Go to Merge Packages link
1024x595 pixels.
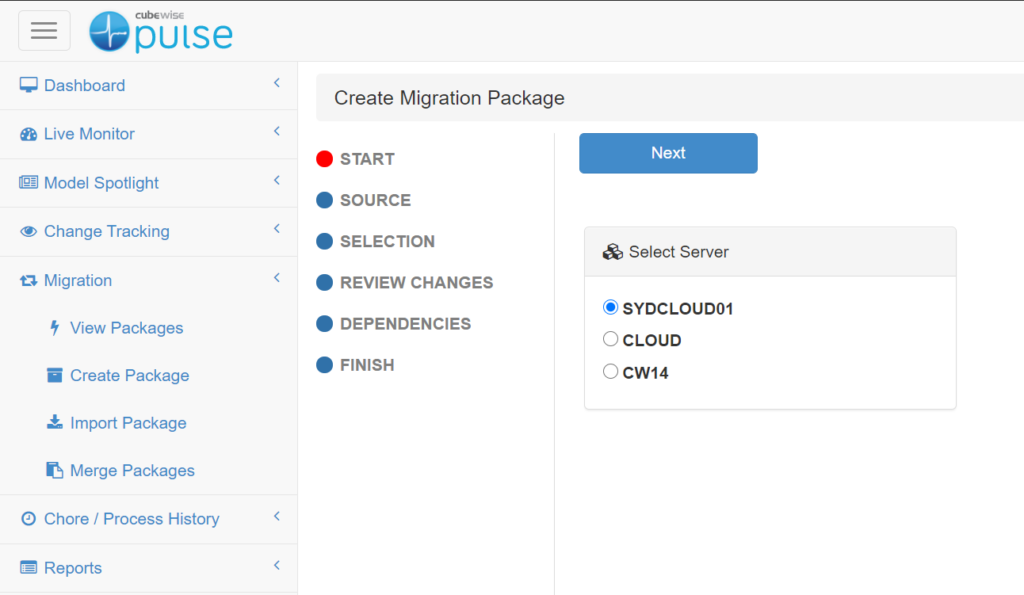pos(132,471)
